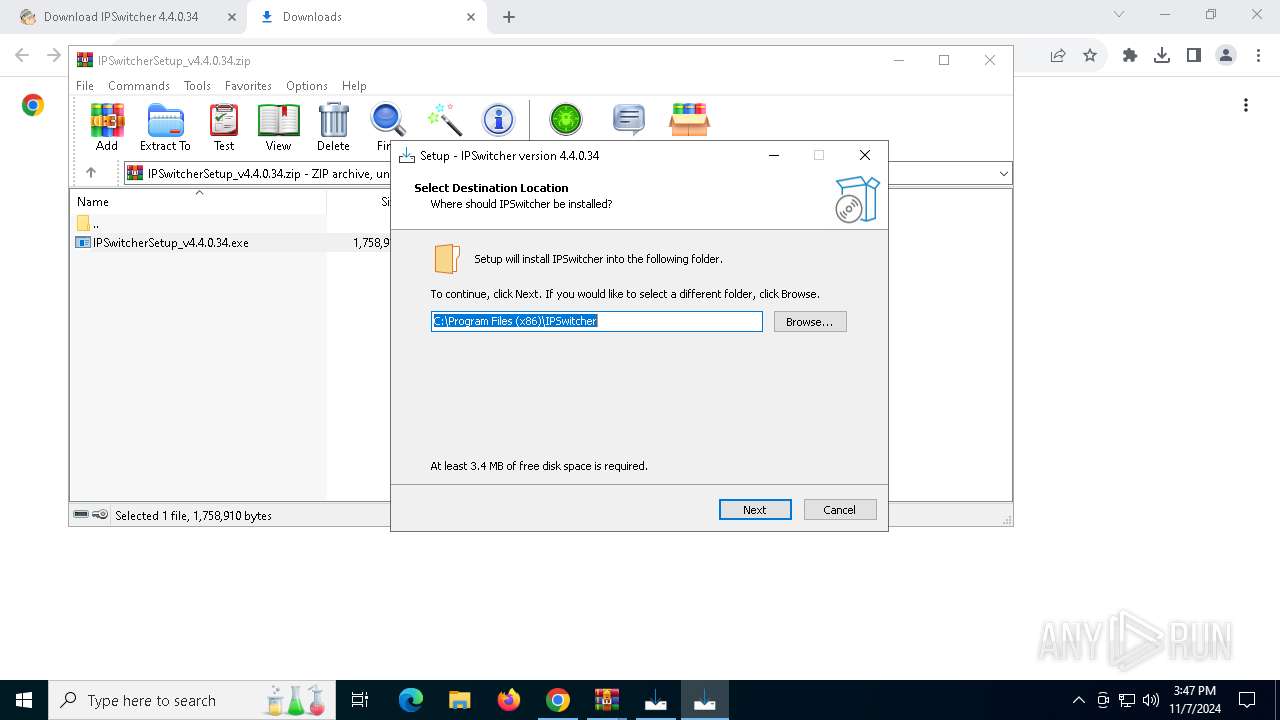Open the Chrome extensions puzzle icon

click(1130, 56)
